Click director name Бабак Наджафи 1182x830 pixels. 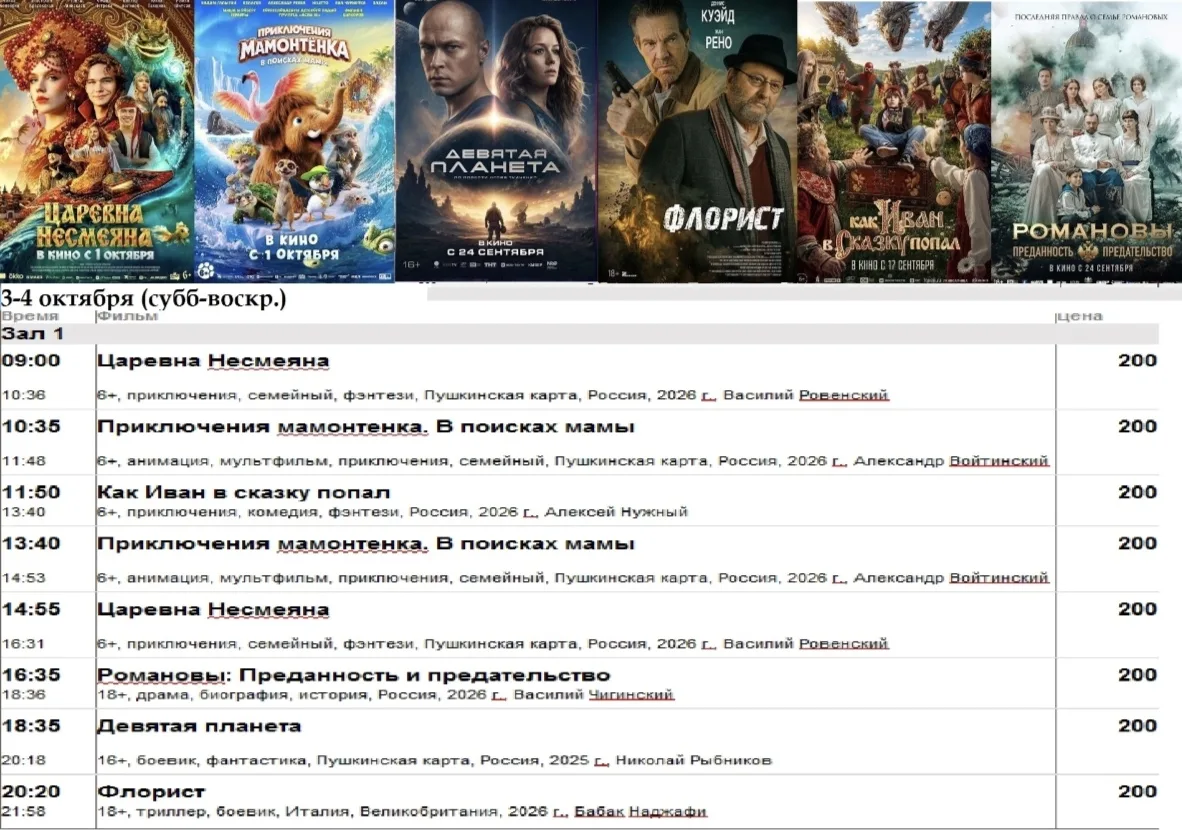pos(640,812)
